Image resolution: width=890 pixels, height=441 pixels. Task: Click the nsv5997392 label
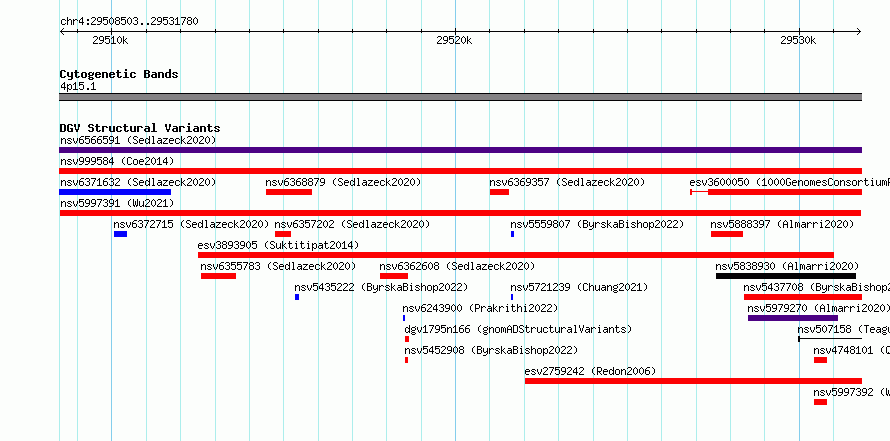pos(851,392)
